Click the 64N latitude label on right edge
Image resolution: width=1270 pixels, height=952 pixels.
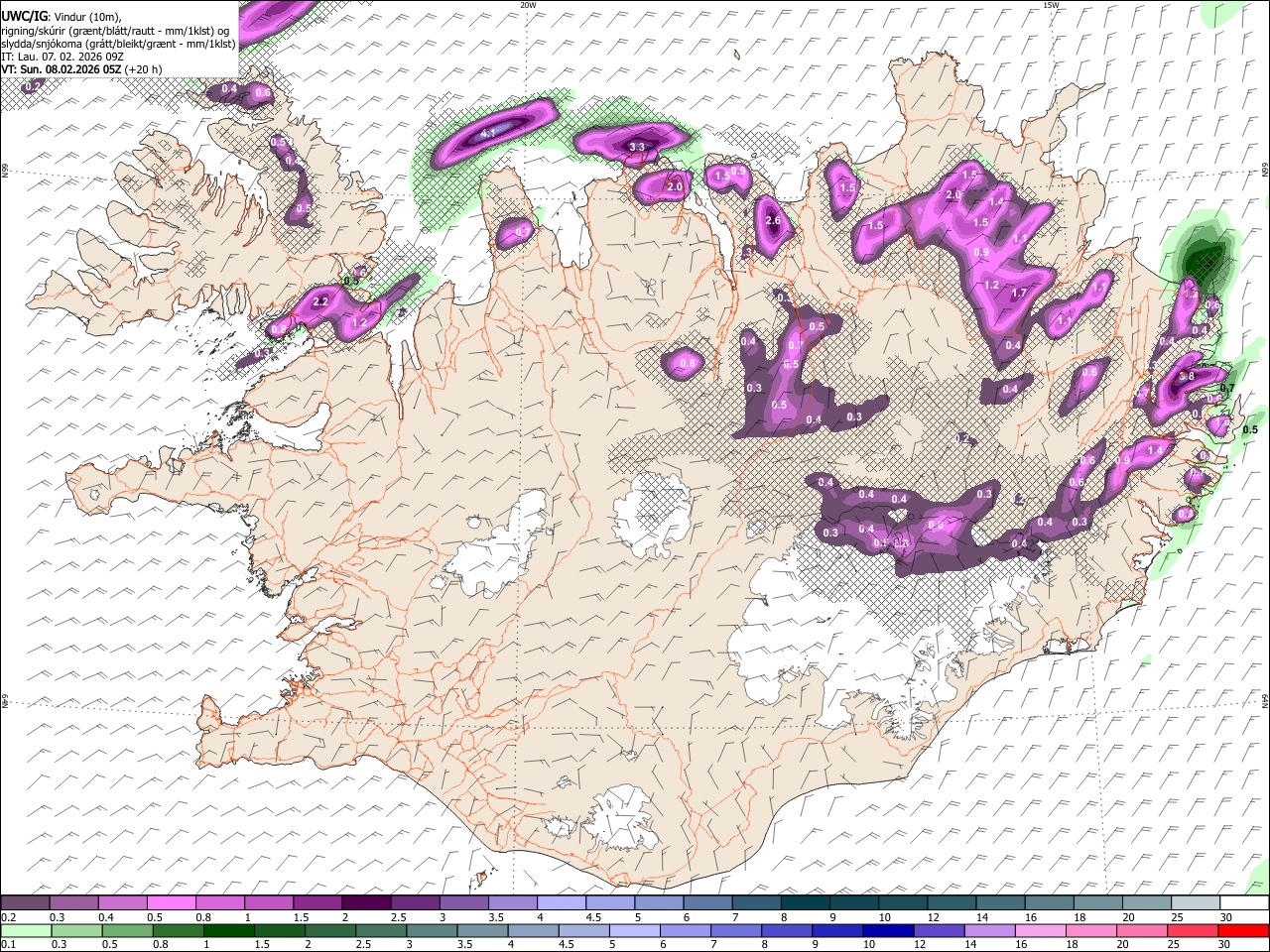1265,700
